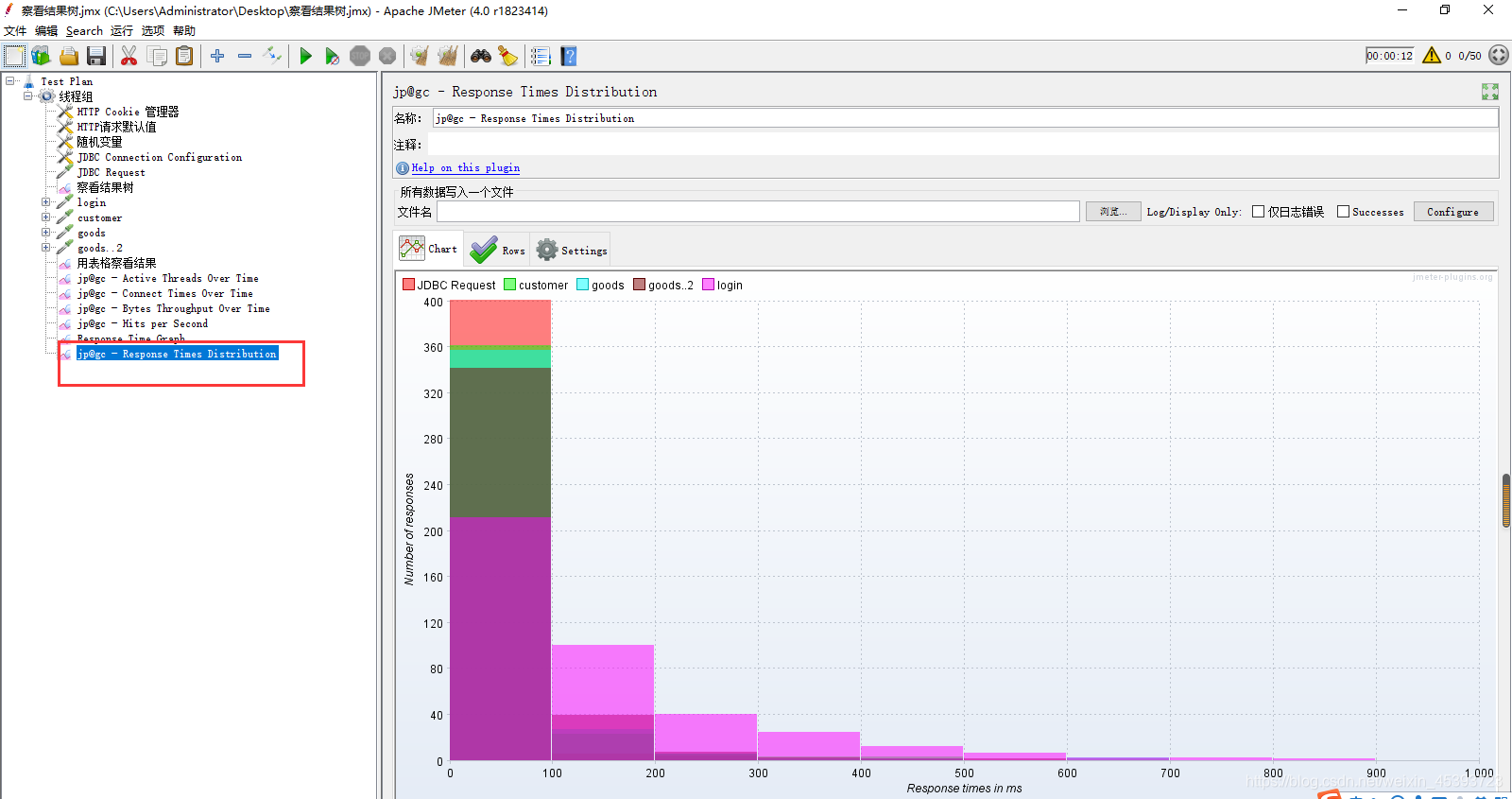Open the 选项 menu
This screenshot has width=1512, height=799.
click(x=153, y=31)
